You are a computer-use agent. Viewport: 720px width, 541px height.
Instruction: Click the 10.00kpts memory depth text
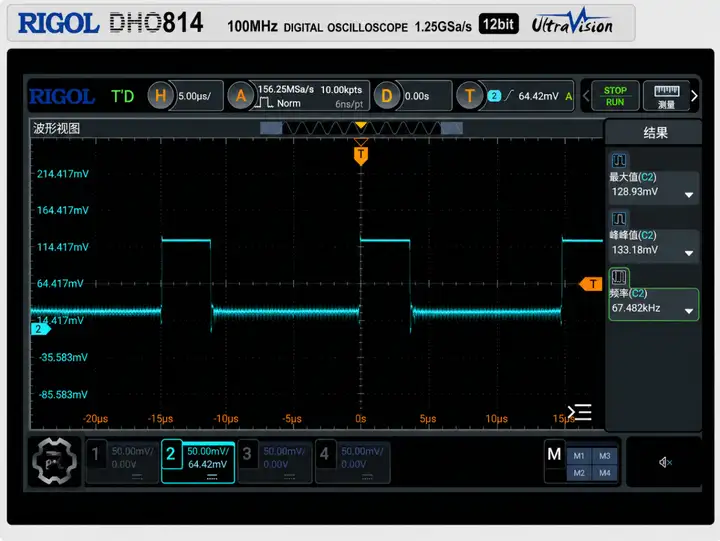tap(341, 90)
